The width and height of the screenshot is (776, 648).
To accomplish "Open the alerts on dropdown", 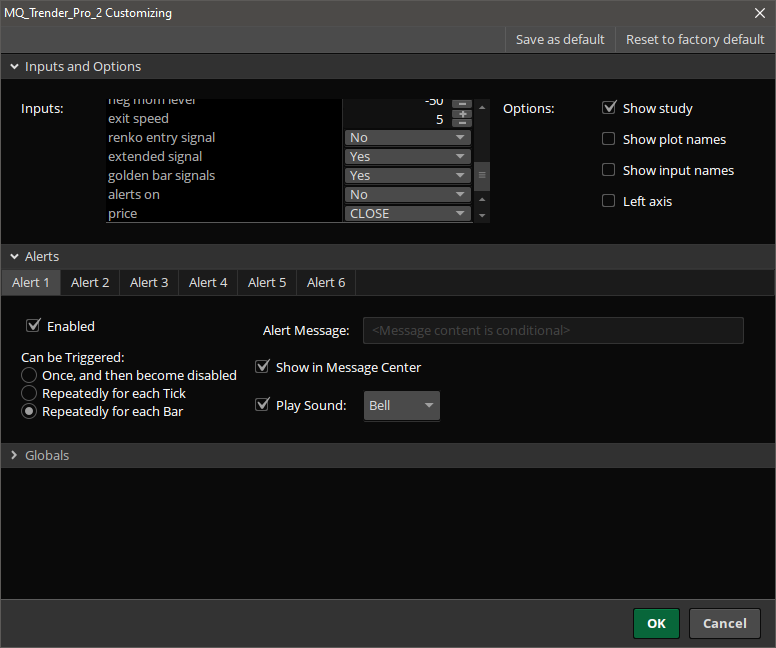I will click(x=407, y=195).
